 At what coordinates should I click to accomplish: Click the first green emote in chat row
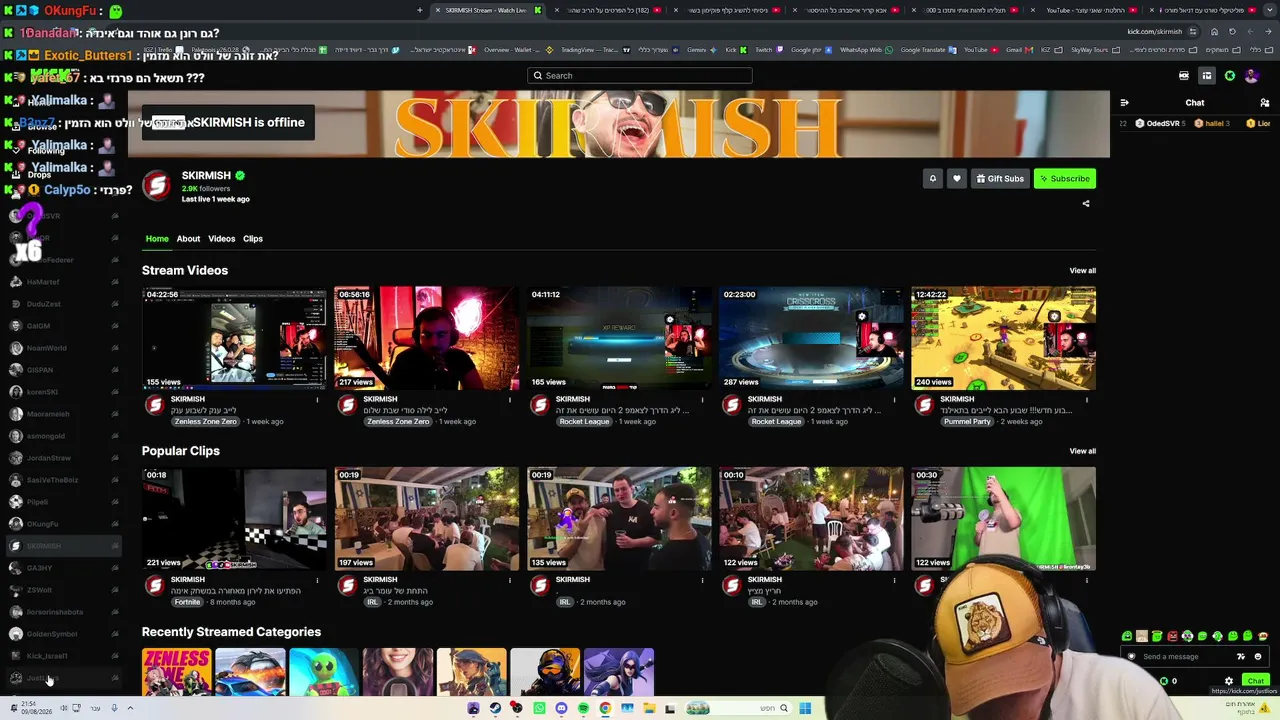coord(1127,636)
